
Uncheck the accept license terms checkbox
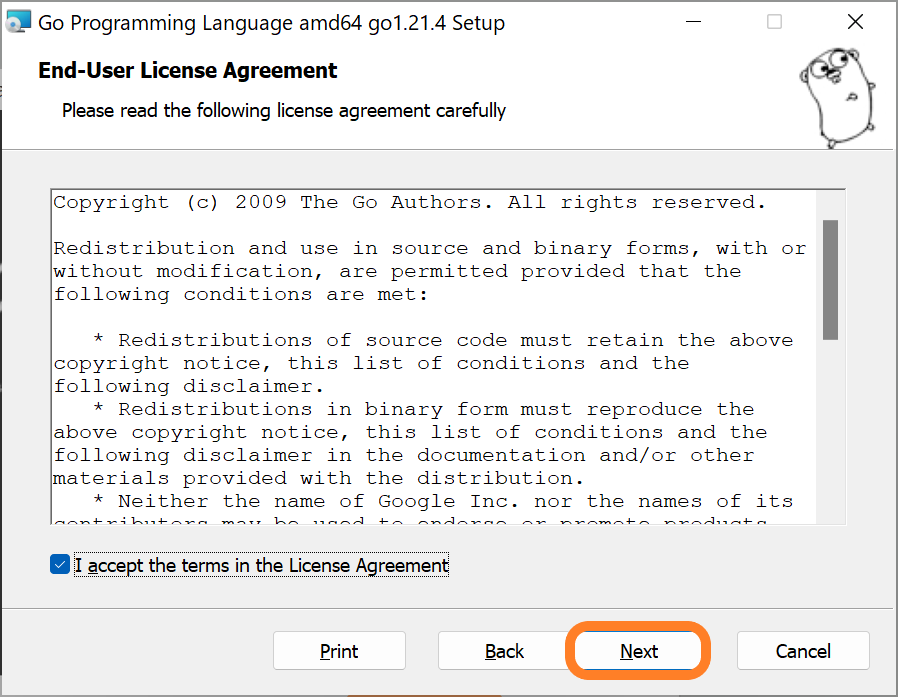pyautogui.click(x=60, y=565)
